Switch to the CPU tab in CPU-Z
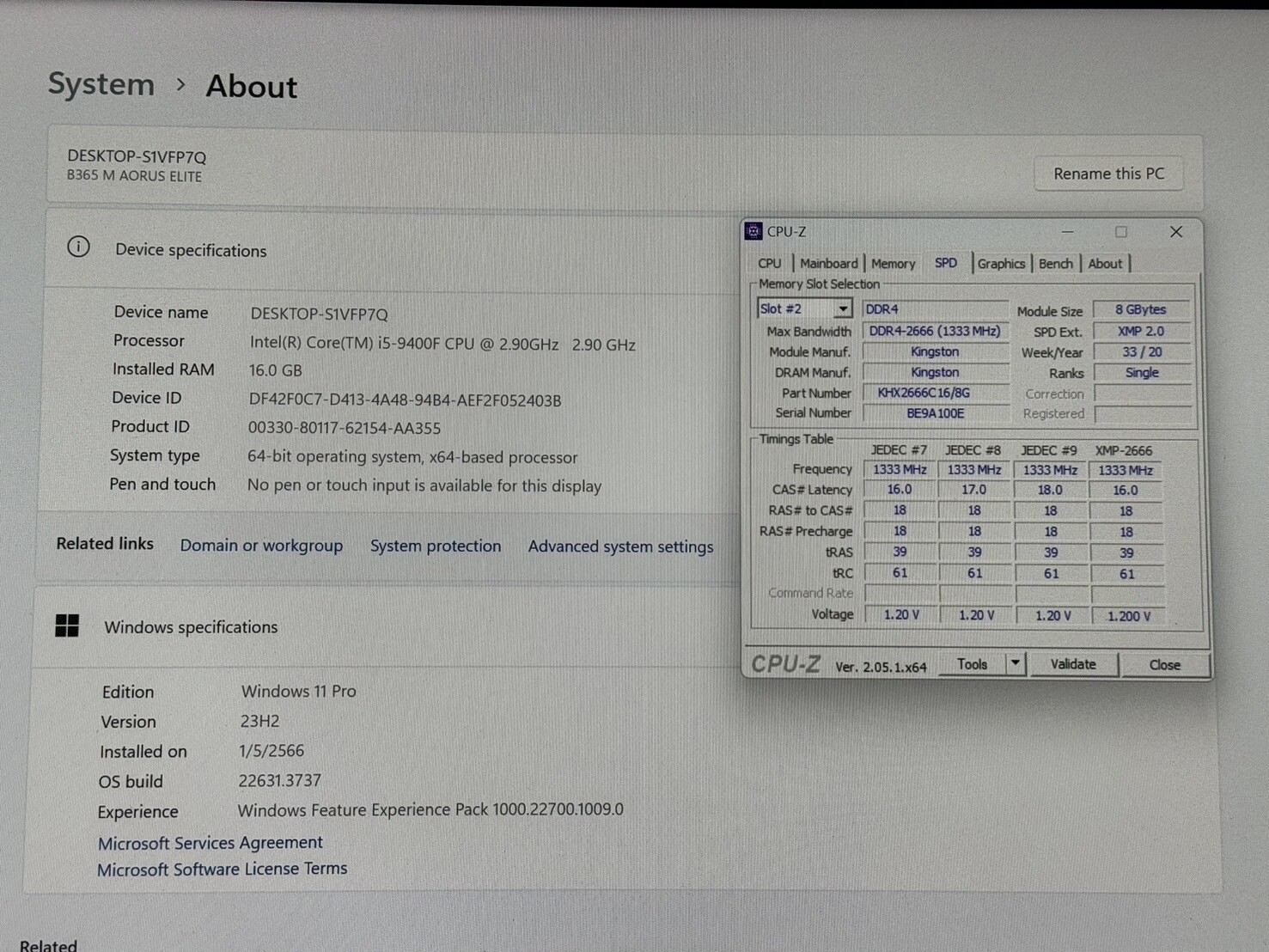The height and width of the screenshot is (952, 1269). (x=770, y=264)
